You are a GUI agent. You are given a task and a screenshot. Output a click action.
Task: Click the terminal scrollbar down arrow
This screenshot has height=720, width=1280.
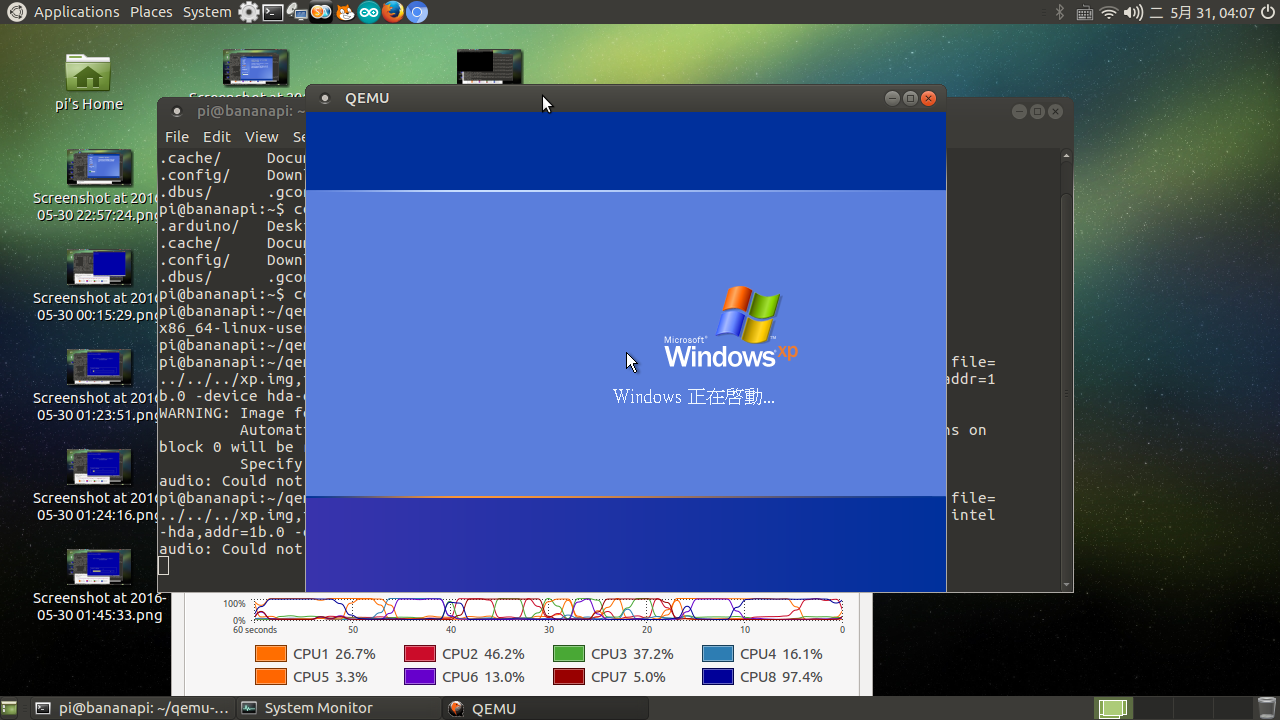[x=1066, y=584]
